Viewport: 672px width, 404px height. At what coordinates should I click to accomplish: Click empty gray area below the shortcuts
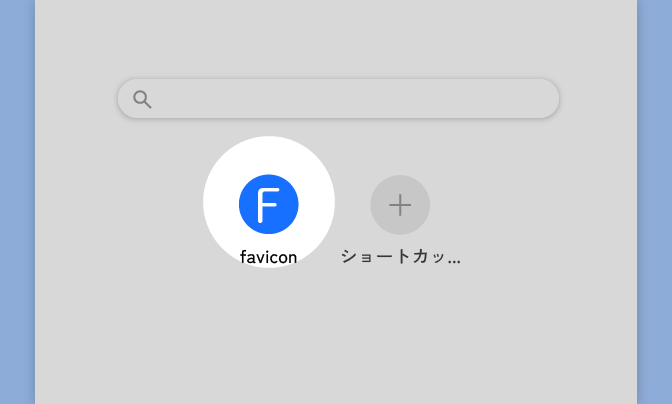pyautogui.click(x=336, y=338)
